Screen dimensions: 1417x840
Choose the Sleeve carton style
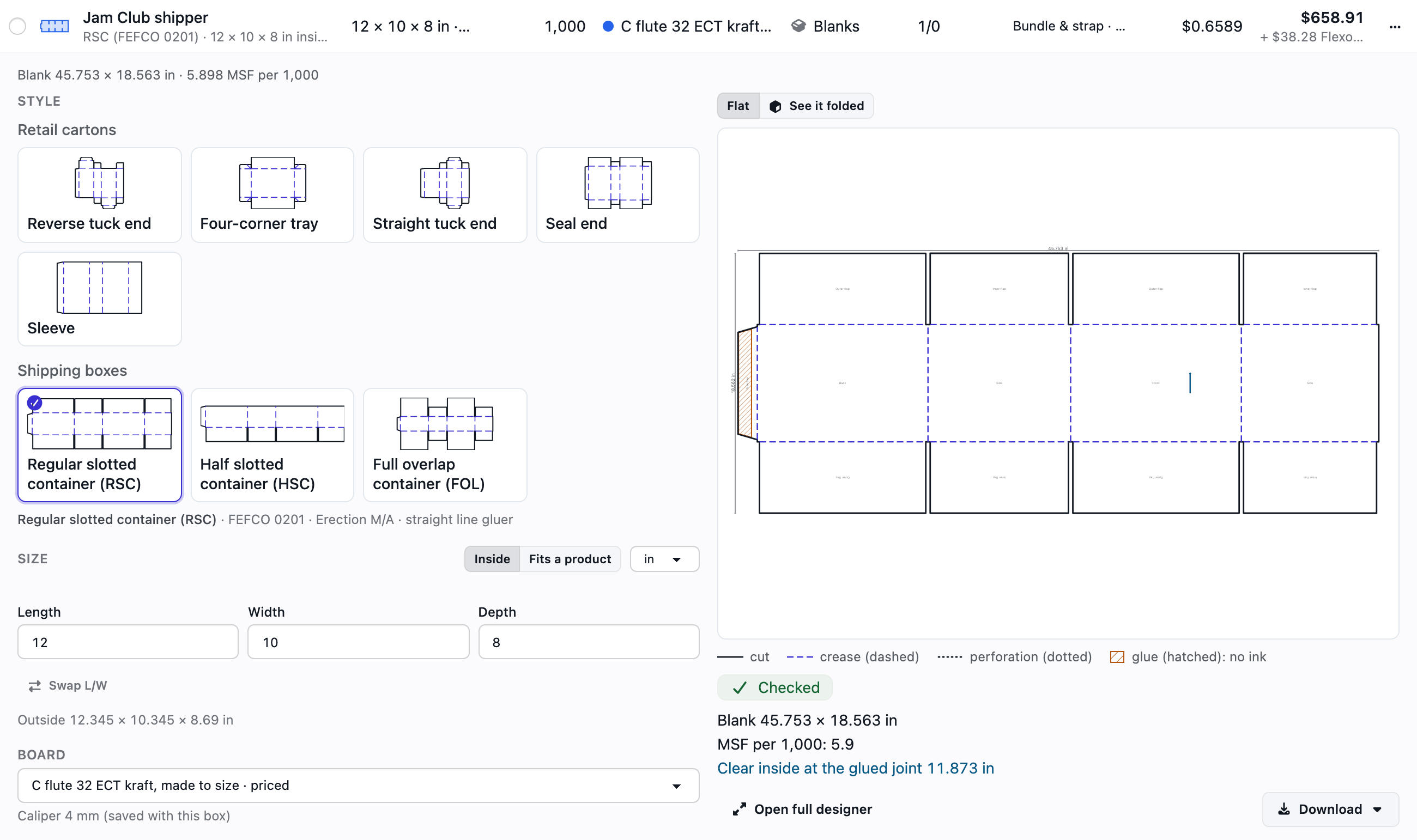[100, 299]
